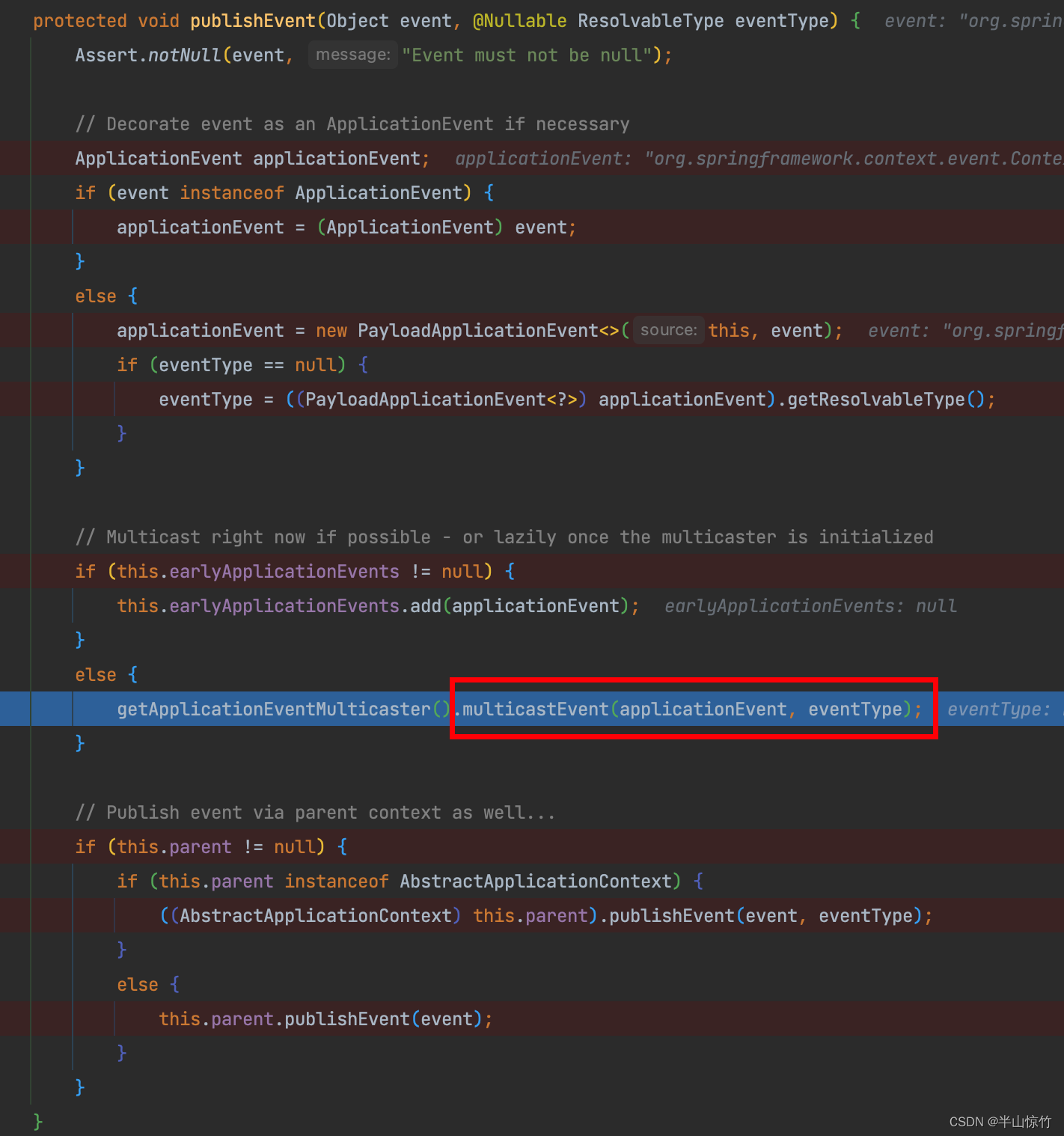Click the "this.parent != null" condition

point(216,847)
